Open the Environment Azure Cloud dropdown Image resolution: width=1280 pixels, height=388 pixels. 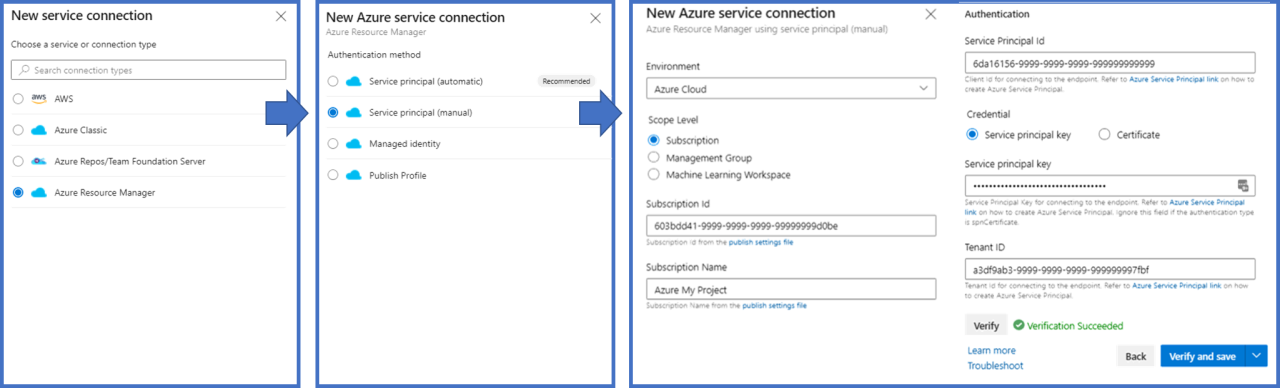(x=790, y=89)
